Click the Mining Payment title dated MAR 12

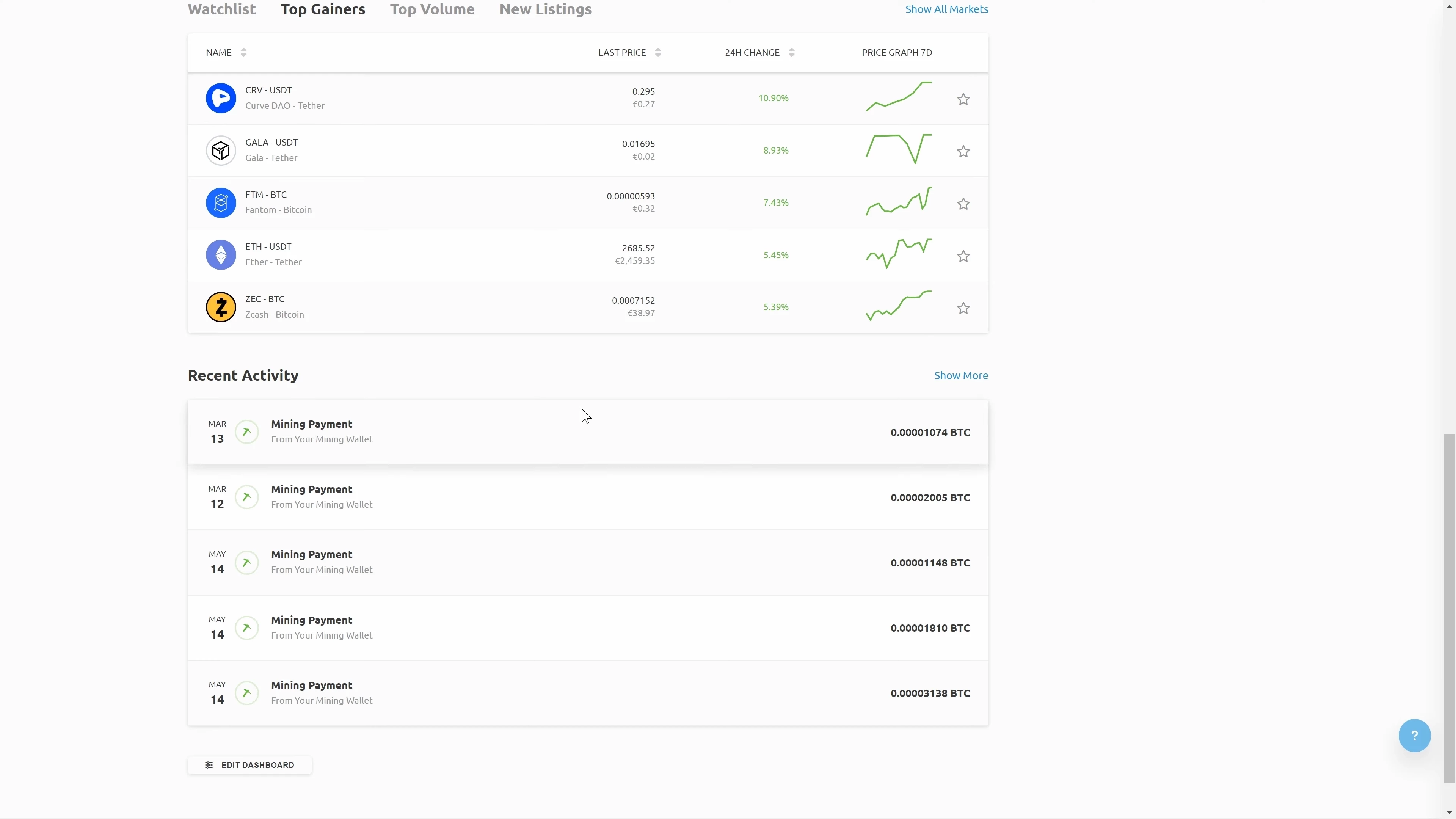pyautogui.click(x=311, y=490)
